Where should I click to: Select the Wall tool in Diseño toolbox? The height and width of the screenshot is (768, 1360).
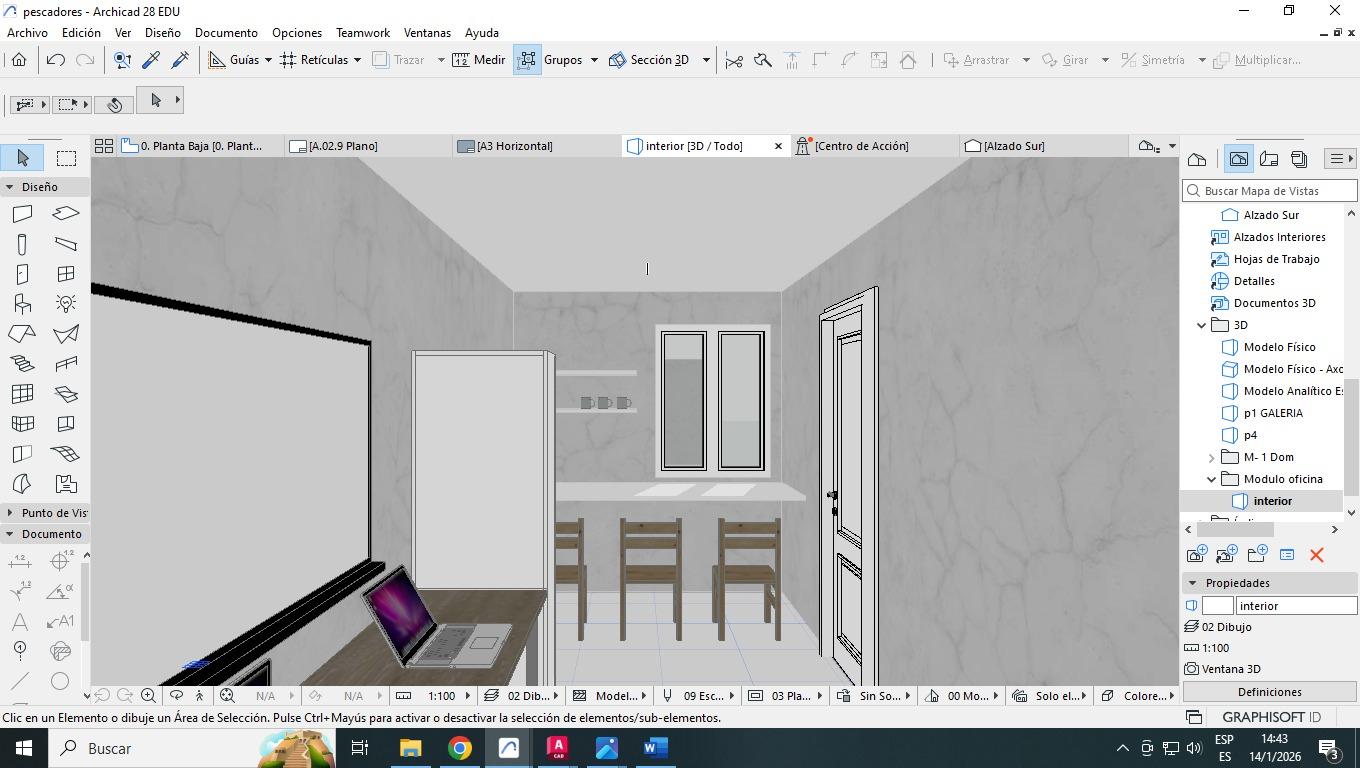pyautogui.click(x=22, y=214)
